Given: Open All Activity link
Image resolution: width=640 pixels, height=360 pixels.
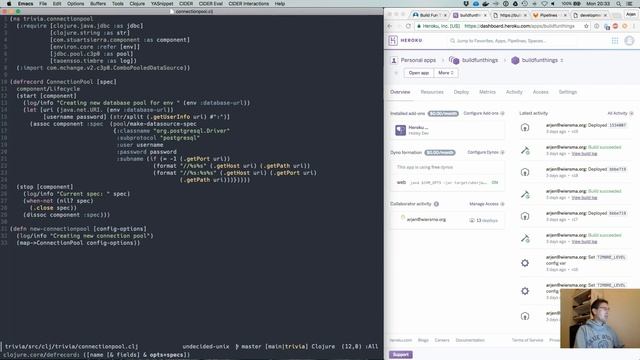Looking at the screenshot, I should click(x=620, y=113).
